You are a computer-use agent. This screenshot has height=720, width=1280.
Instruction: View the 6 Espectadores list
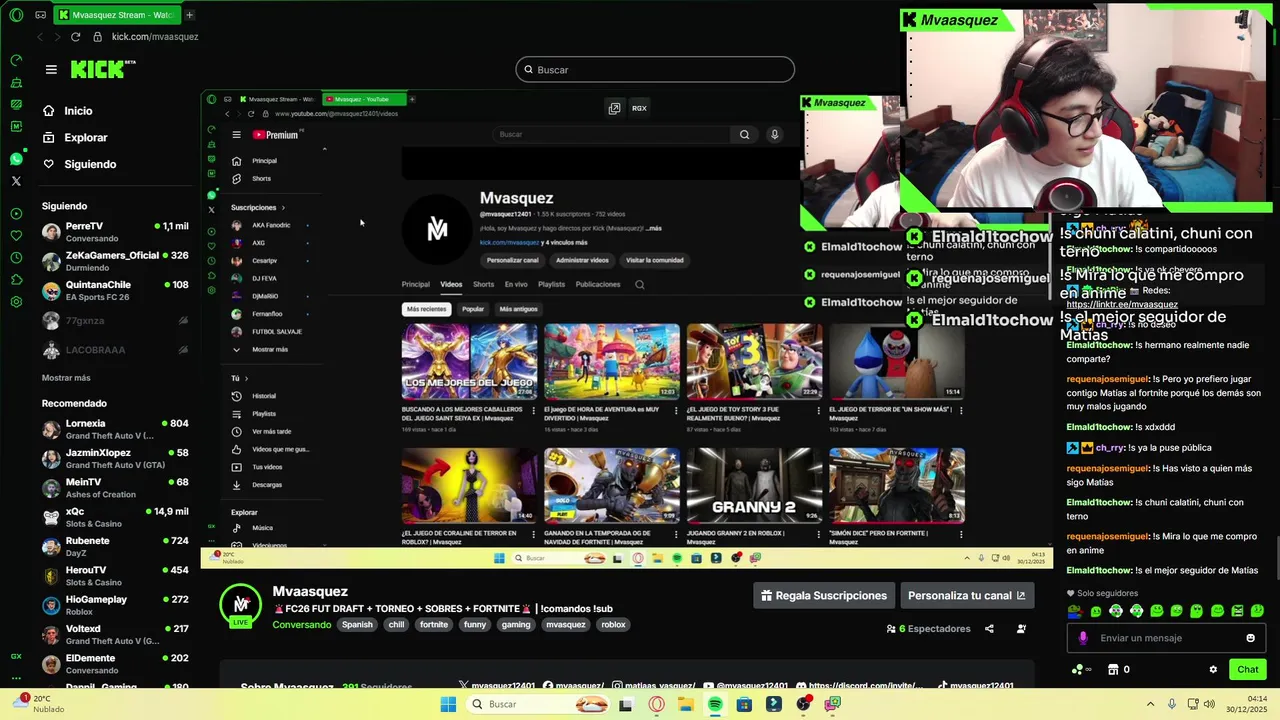click(x=929, y=629)
